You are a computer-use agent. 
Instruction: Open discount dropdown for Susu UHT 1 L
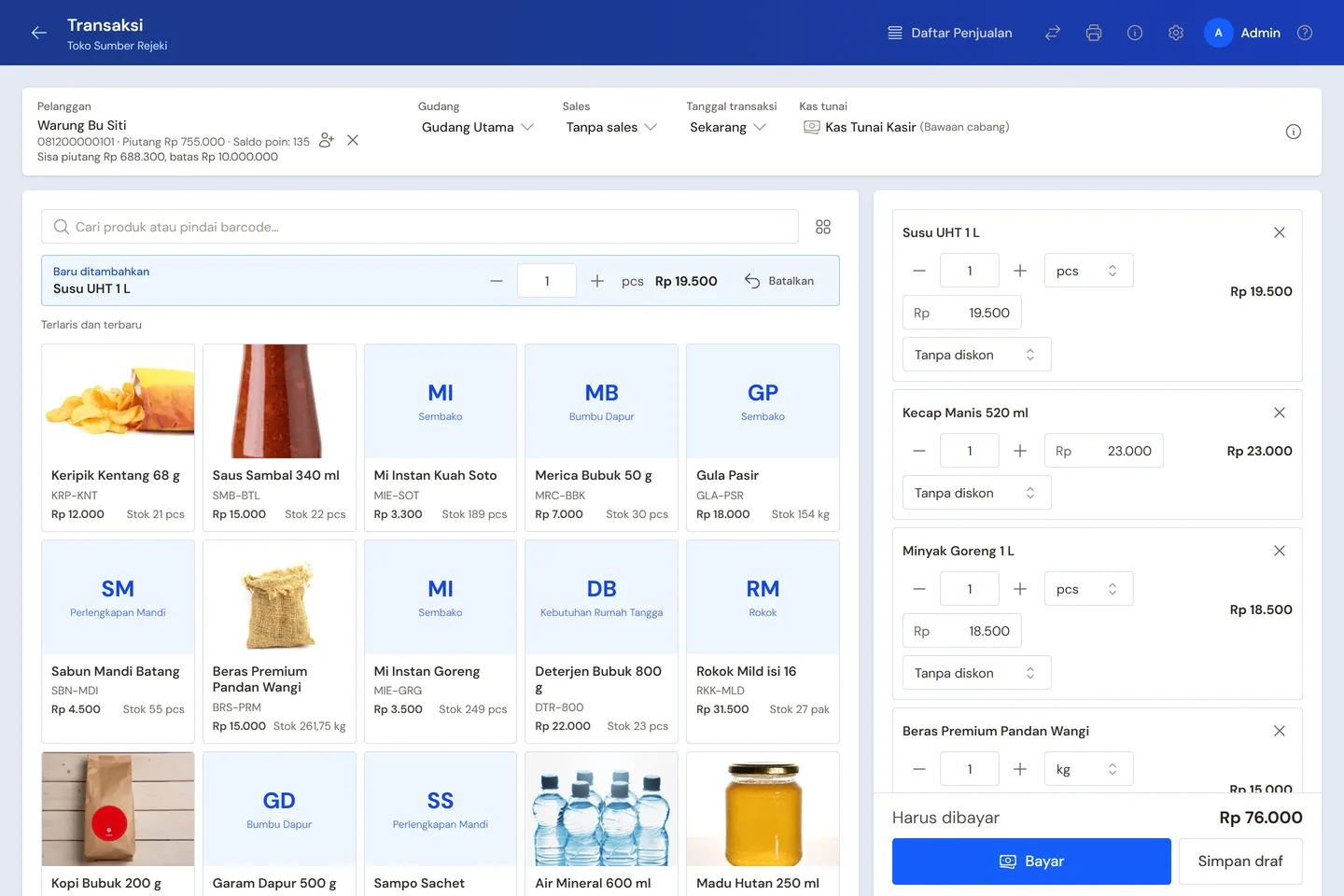pos(977,355)
